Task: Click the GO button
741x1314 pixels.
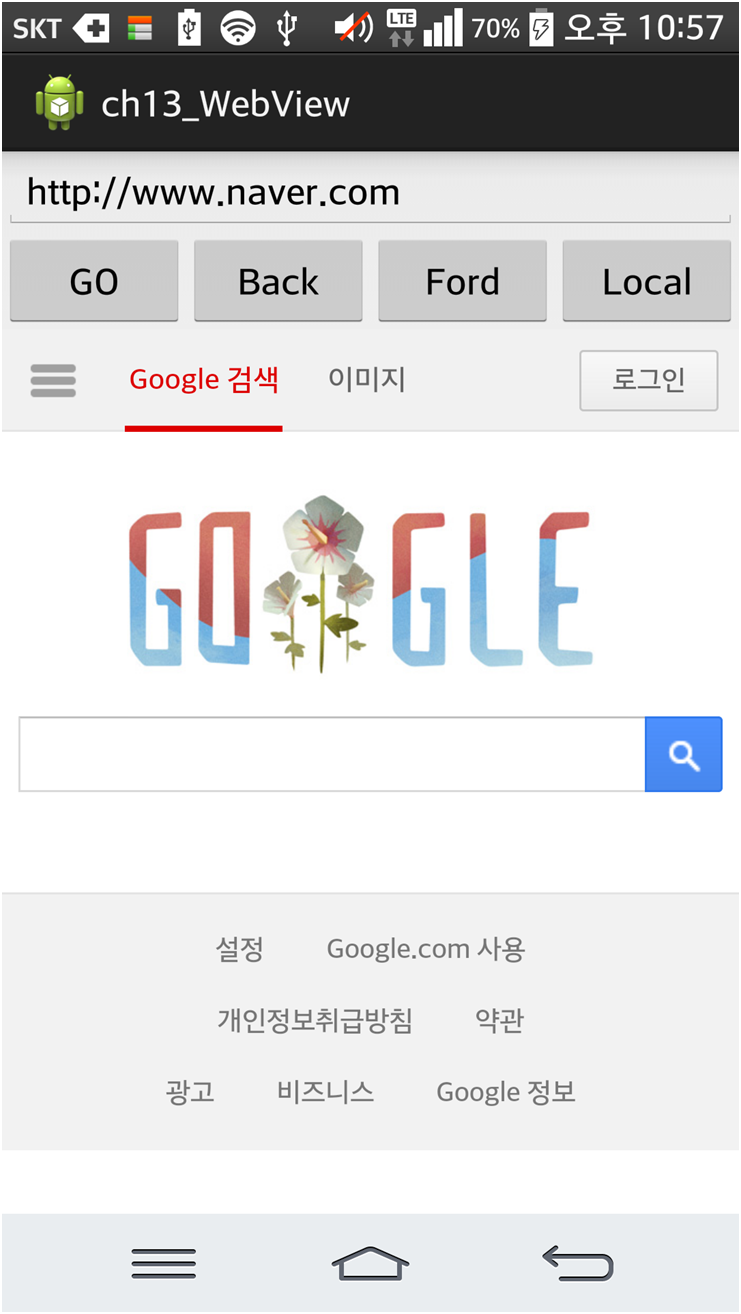Action: pyautogui.click(x=94, y=281)
